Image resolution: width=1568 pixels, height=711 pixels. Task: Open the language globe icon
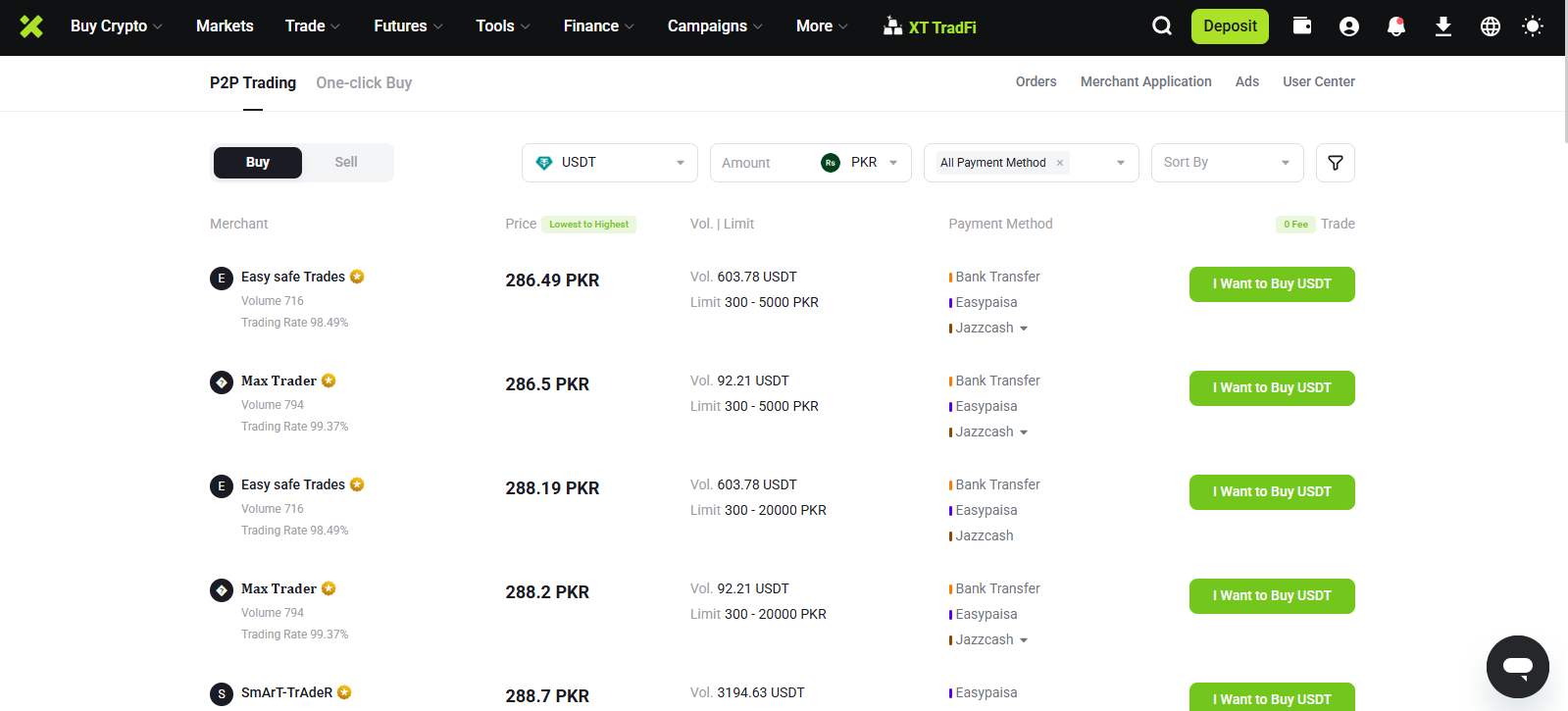[1491, 26]
